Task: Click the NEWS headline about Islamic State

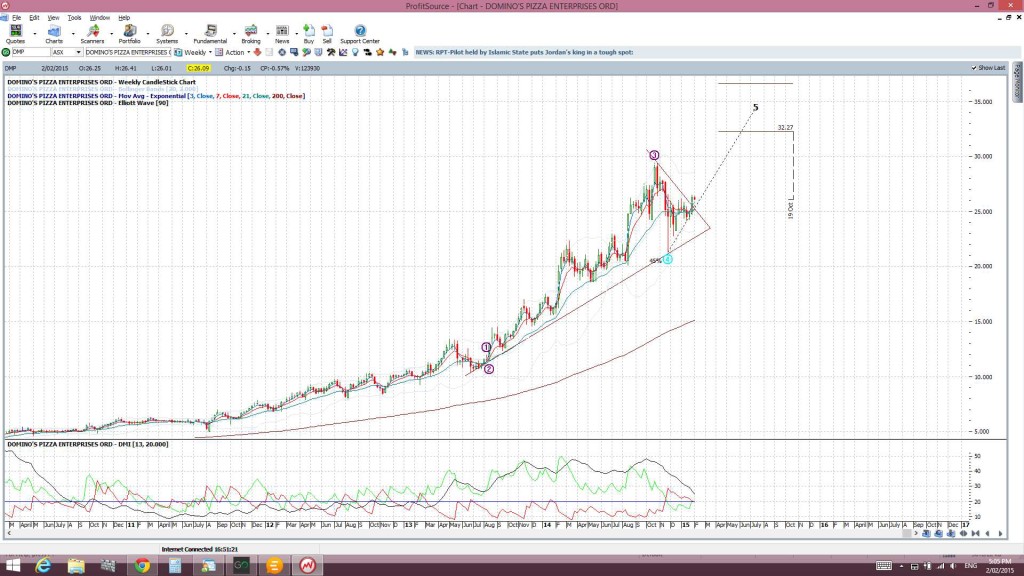Action: (x=524, y=52)
